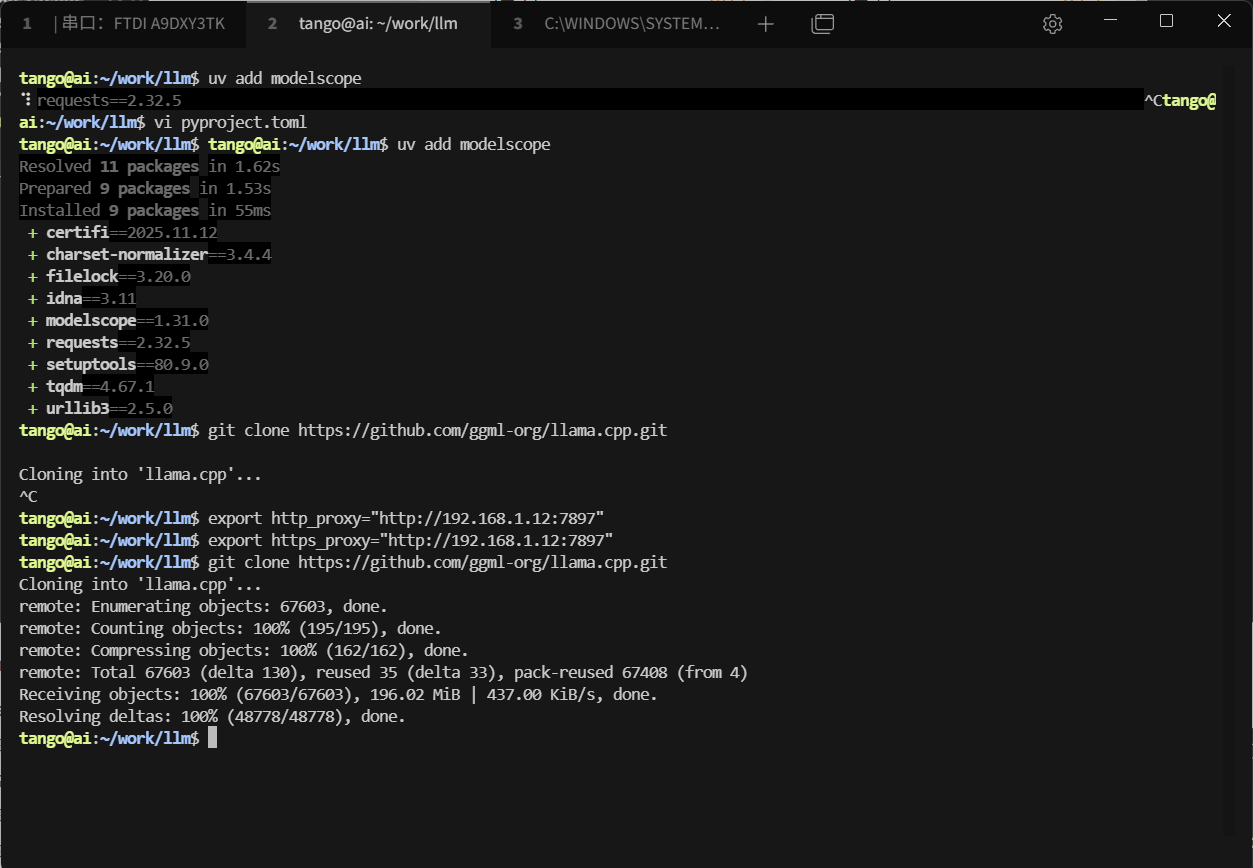Open terminal settings via gear icon
Screen dimensions: 1253x868
click(x=1052, y=24)
